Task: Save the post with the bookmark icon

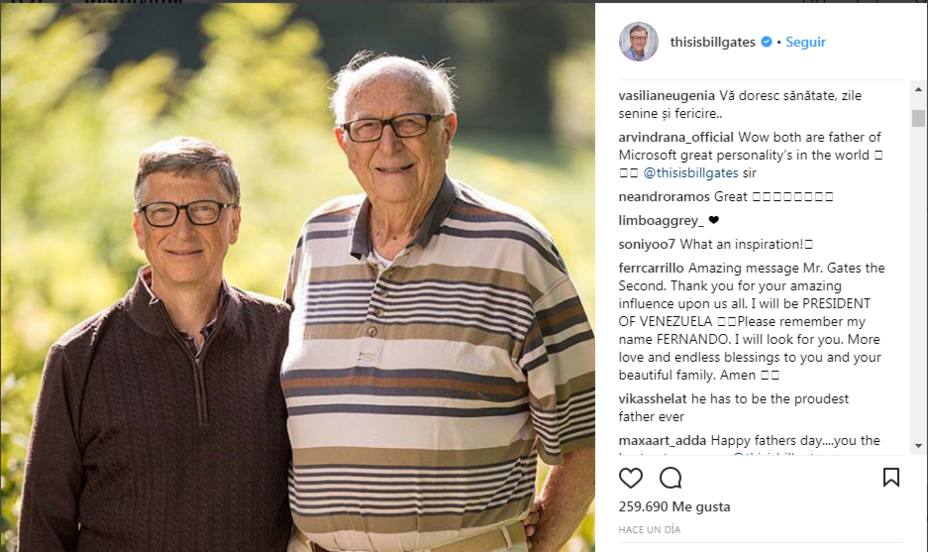Action: coord(891,477)
